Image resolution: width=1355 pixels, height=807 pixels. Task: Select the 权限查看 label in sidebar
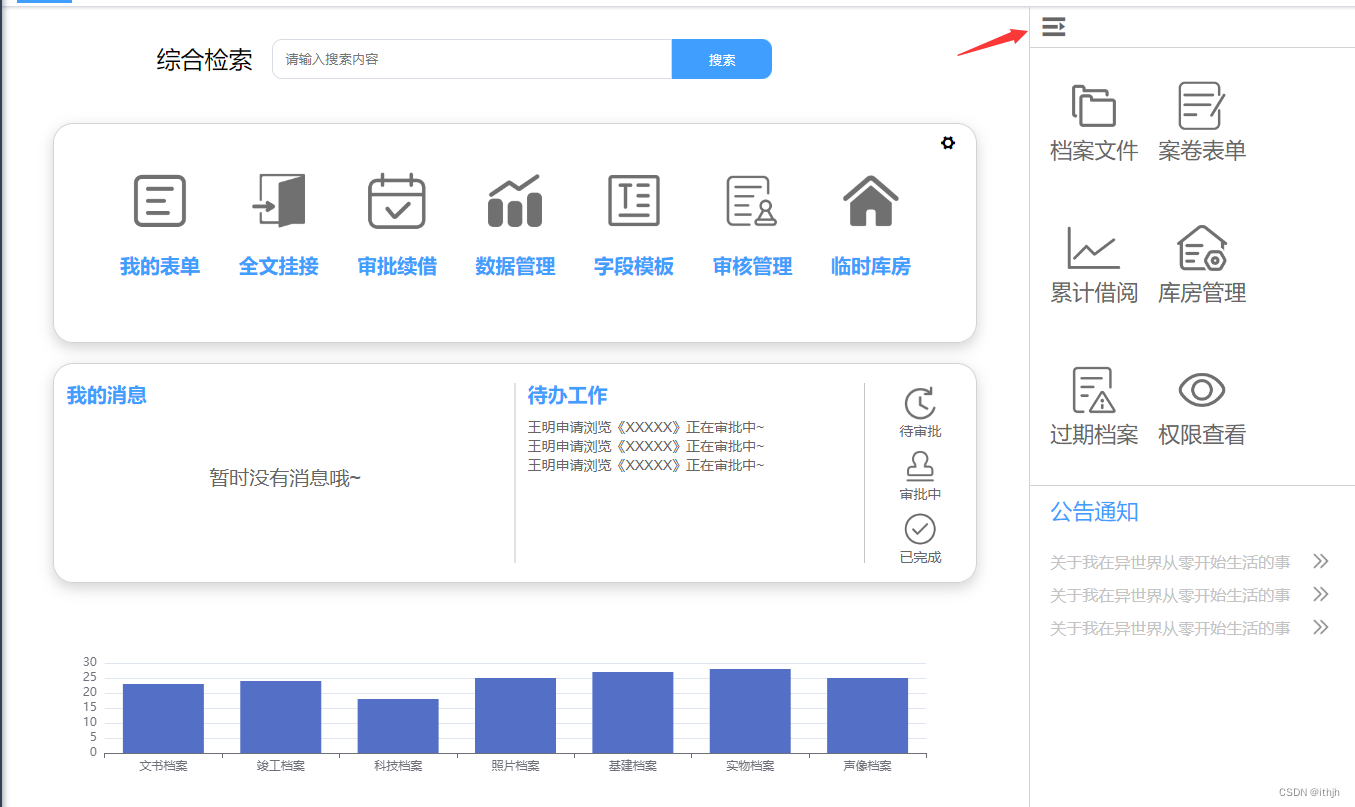pyautogui.click(x=1202, y=435)
